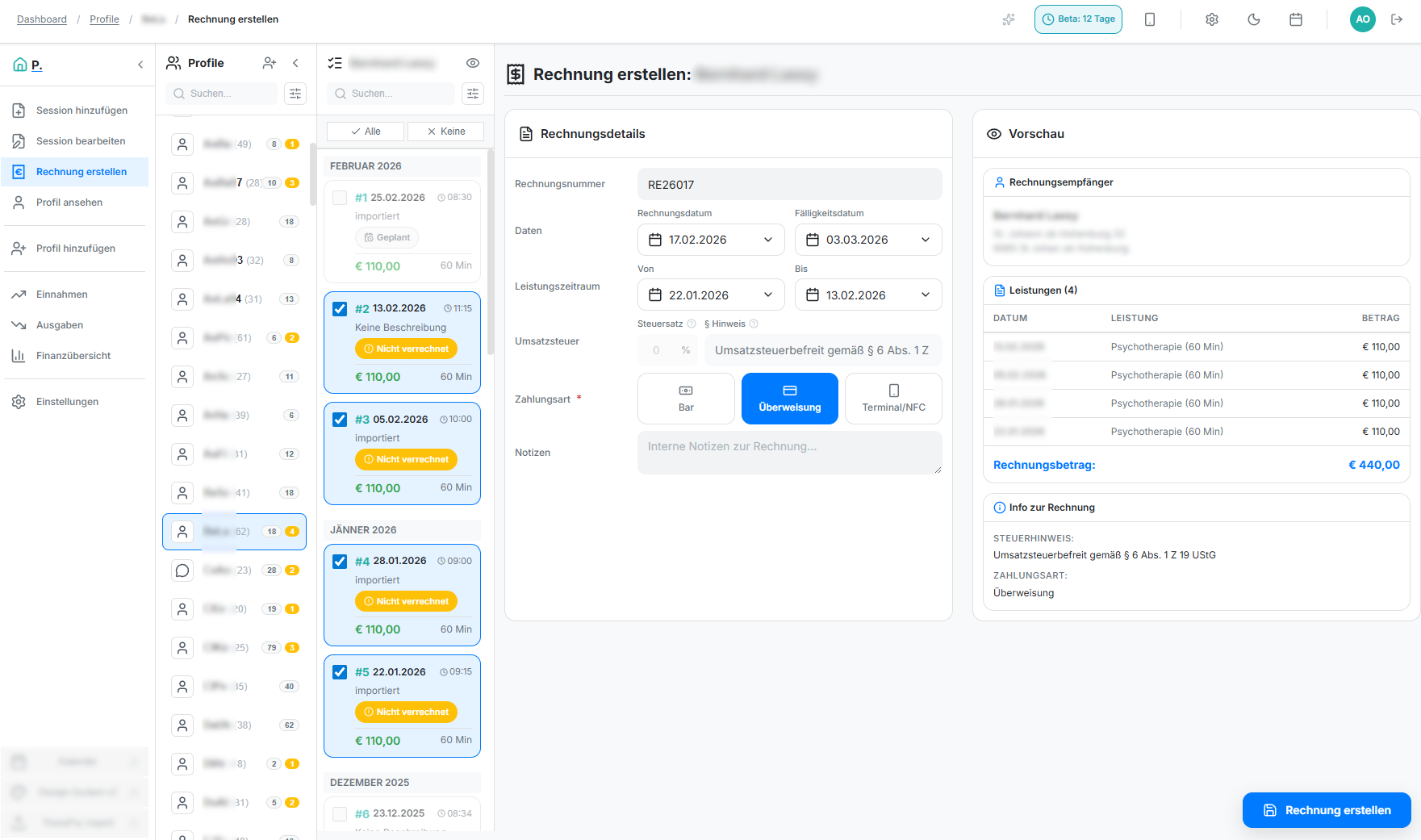Open the profile list filter icon

click(x=295, y=94)
